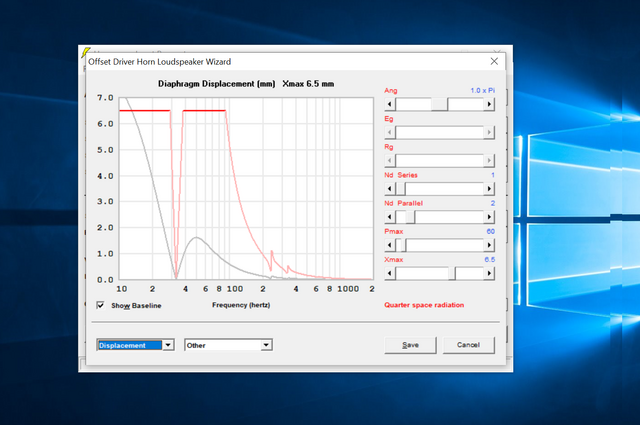This screenshot has height=425, width=640.
Task: Decrease Eg with left scrollbar arrow
Action: (390, 132)
